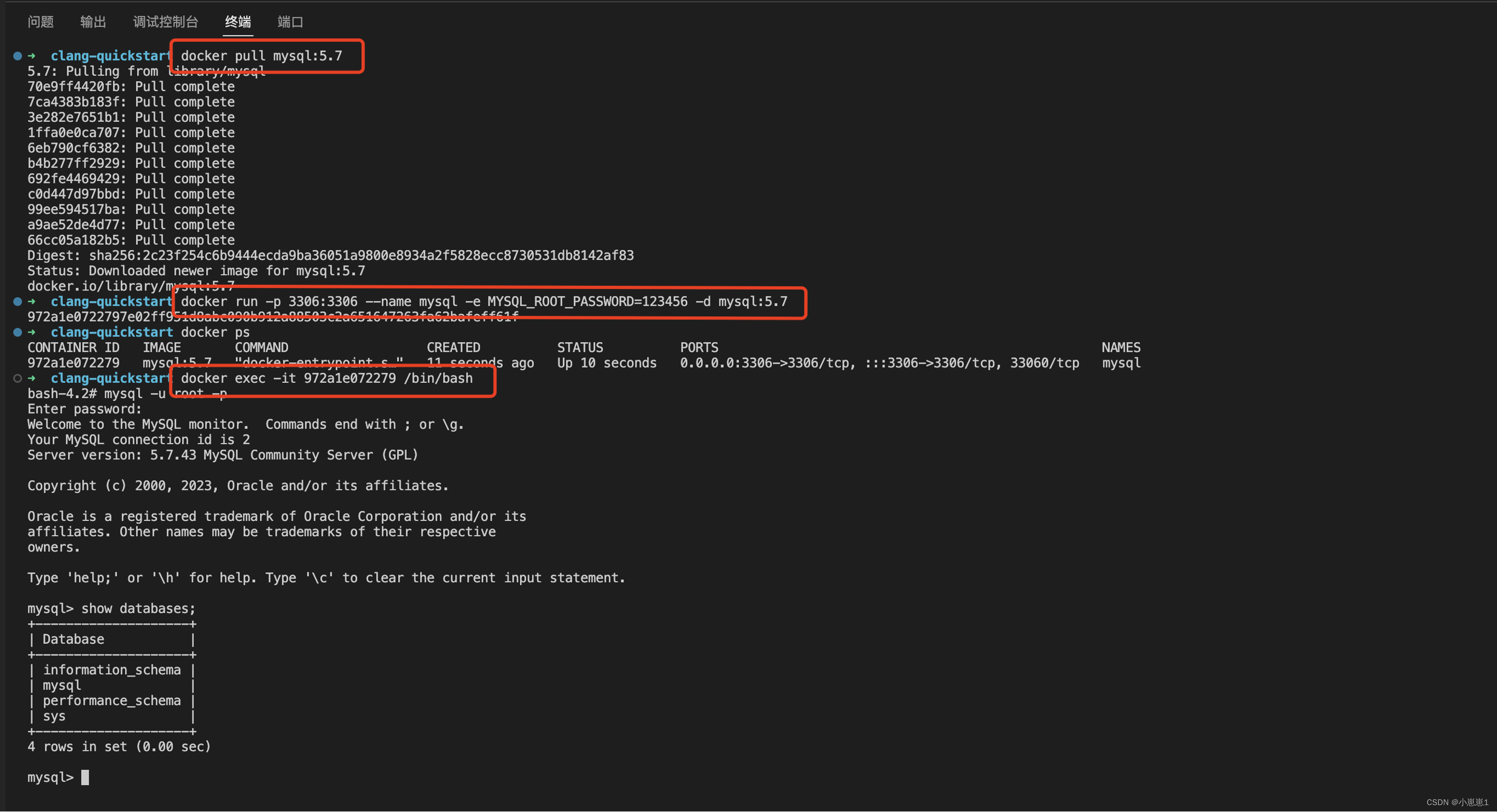Click the PORTS column header
Viewport: 1497px width, 812px height.
(x=699, y=347)
